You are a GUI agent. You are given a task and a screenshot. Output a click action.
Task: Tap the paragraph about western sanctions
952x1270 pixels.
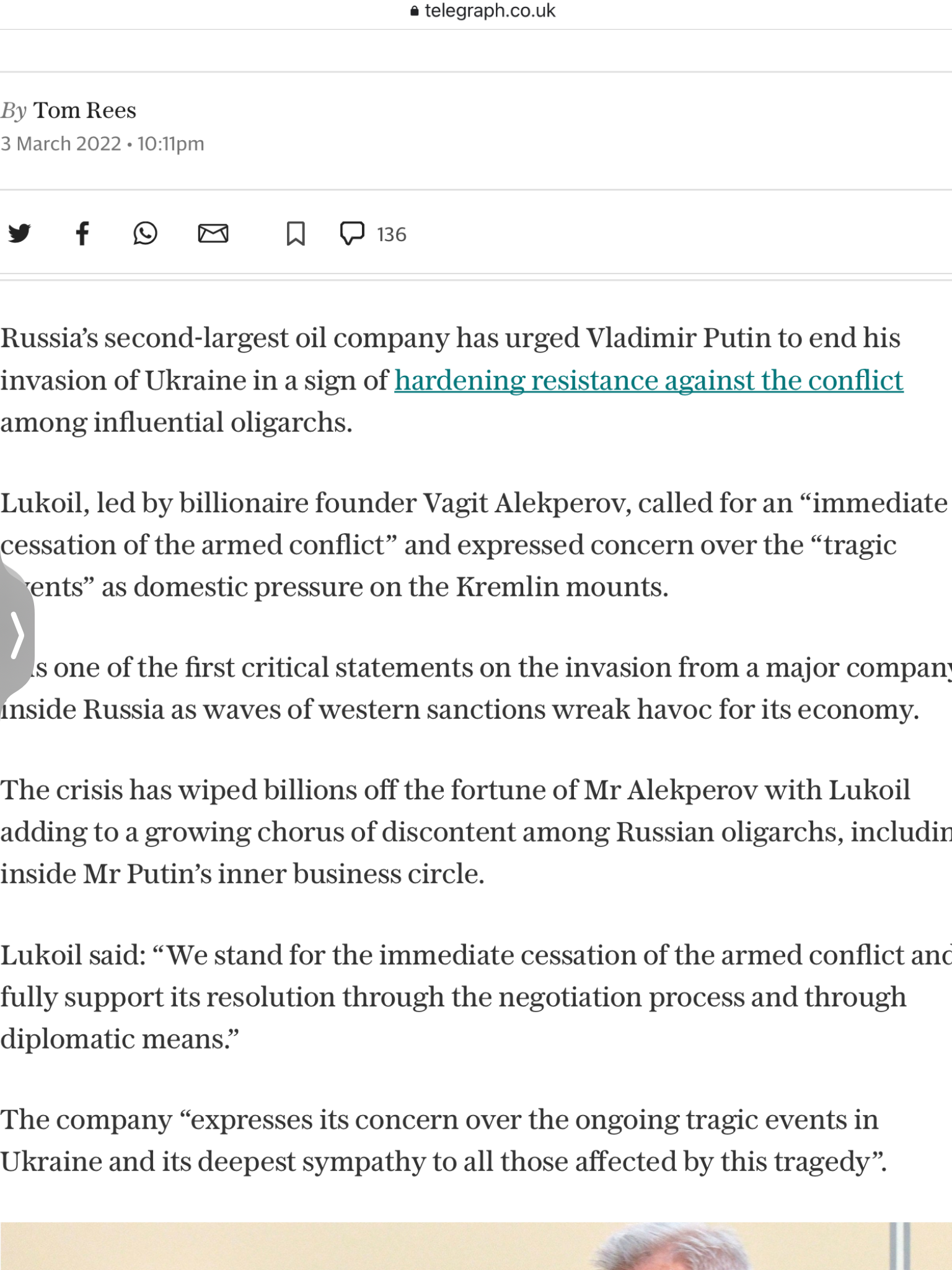pyautogui.click(x=476, y=688)
